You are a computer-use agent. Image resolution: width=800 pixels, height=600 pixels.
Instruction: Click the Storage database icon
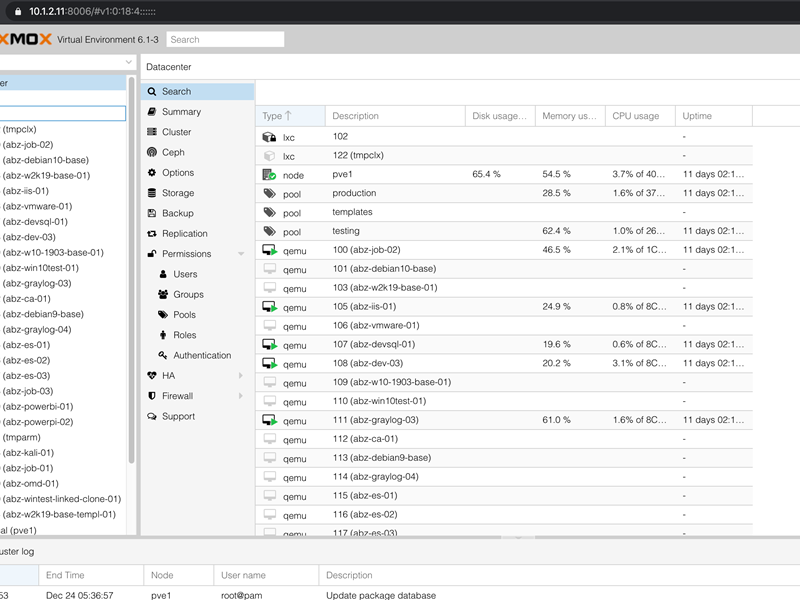[x=152, y=193]
